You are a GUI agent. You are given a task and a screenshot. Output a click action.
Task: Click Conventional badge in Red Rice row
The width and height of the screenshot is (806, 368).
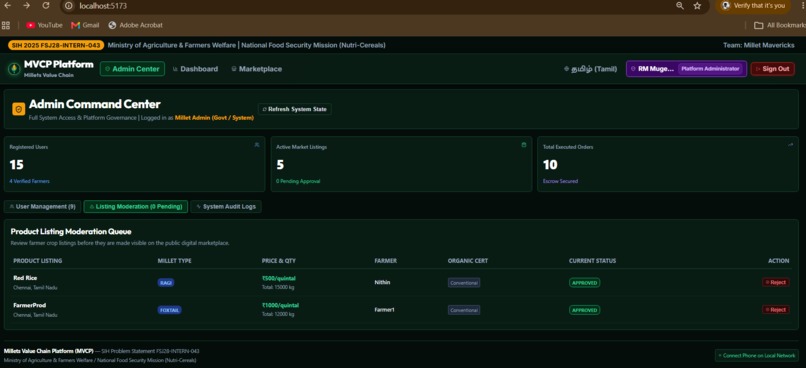tap(464, 283)
